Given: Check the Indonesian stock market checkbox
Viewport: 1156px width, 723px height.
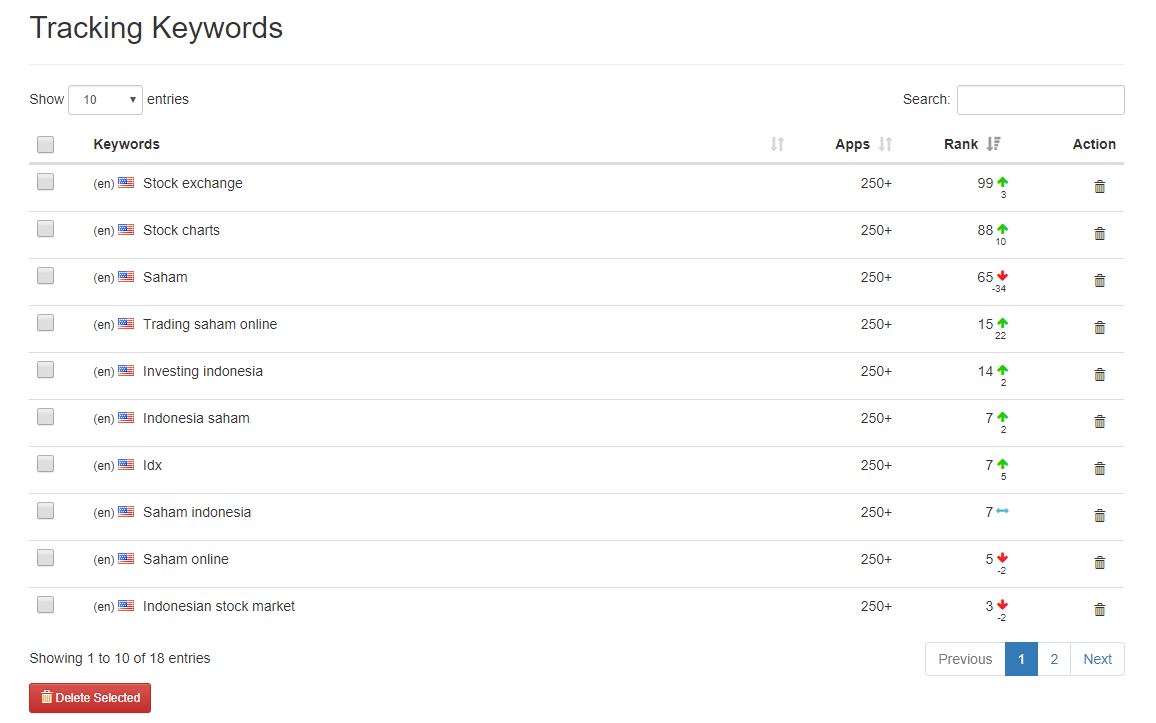Looking at the screenshot, I should [x=46, y=604].
